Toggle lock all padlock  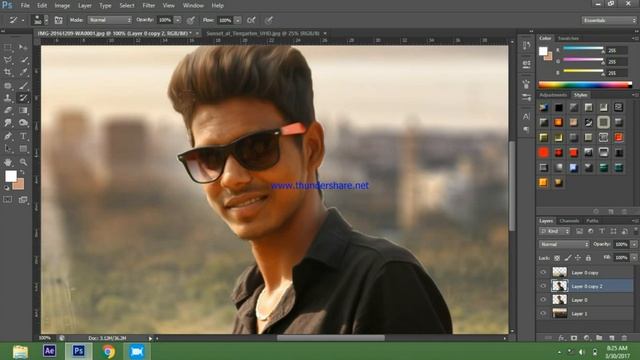coord(588,258)
